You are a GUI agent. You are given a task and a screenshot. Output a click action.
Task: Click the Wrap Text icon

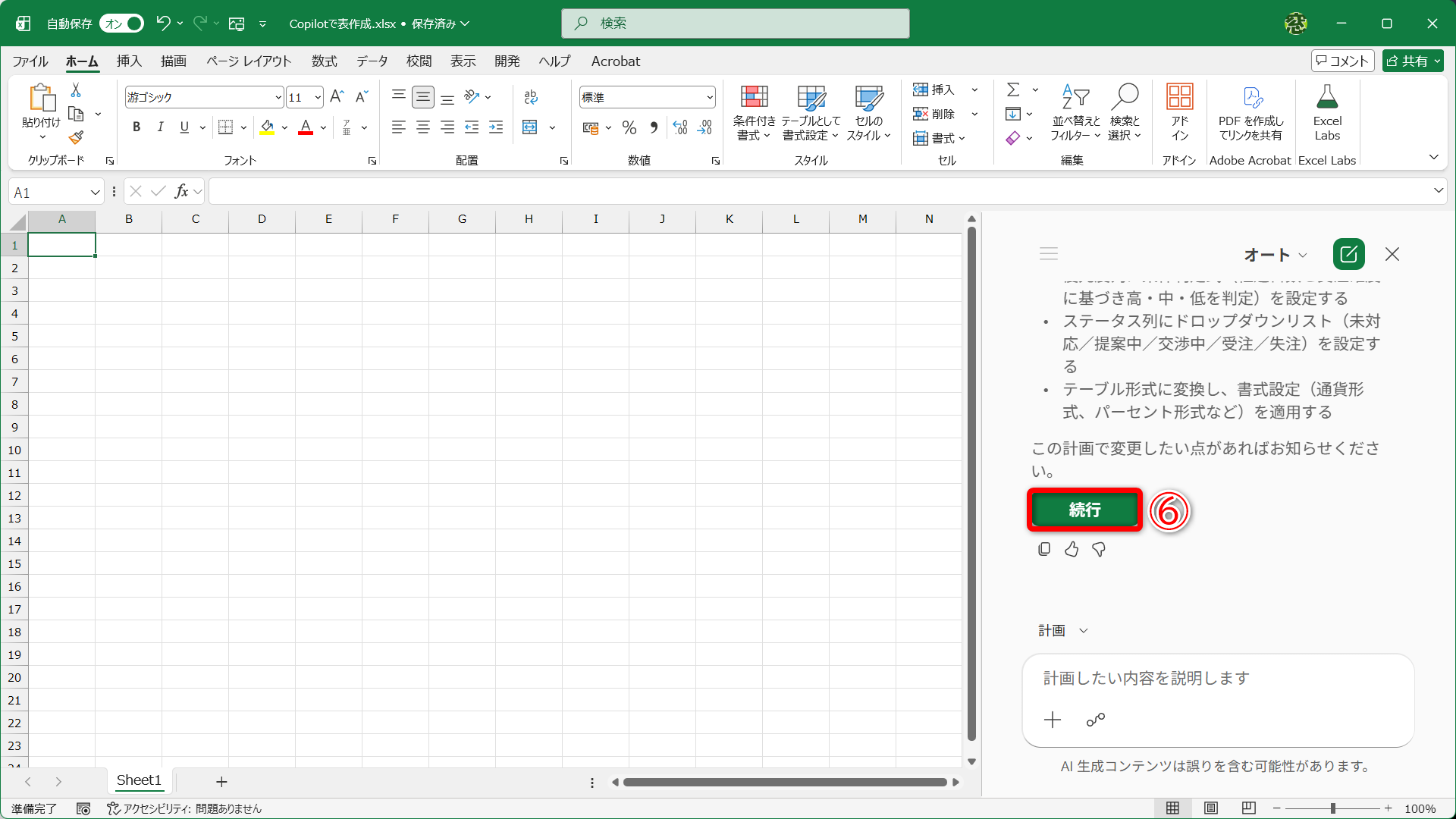point(531,96)
